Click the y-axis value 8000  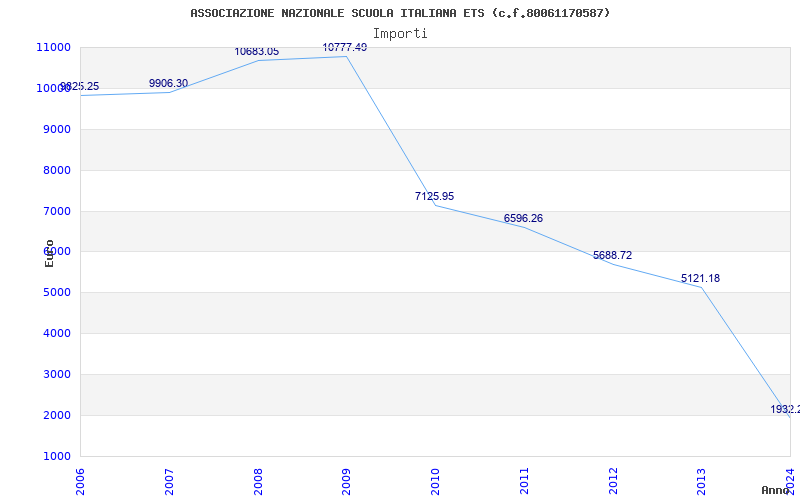point(57,170)
